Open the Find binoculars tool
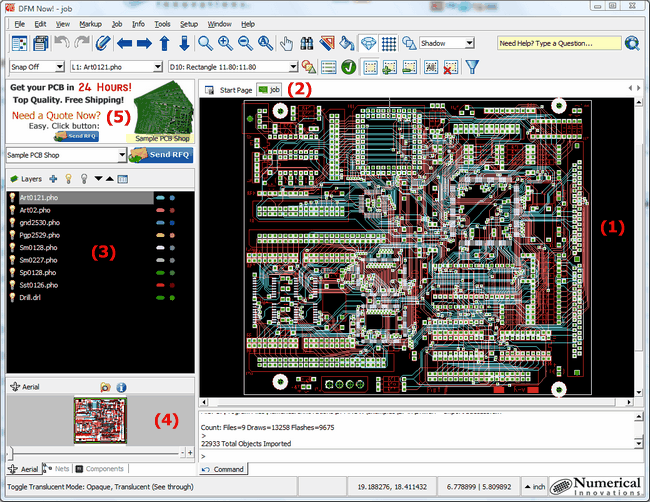 click(307, 43)
